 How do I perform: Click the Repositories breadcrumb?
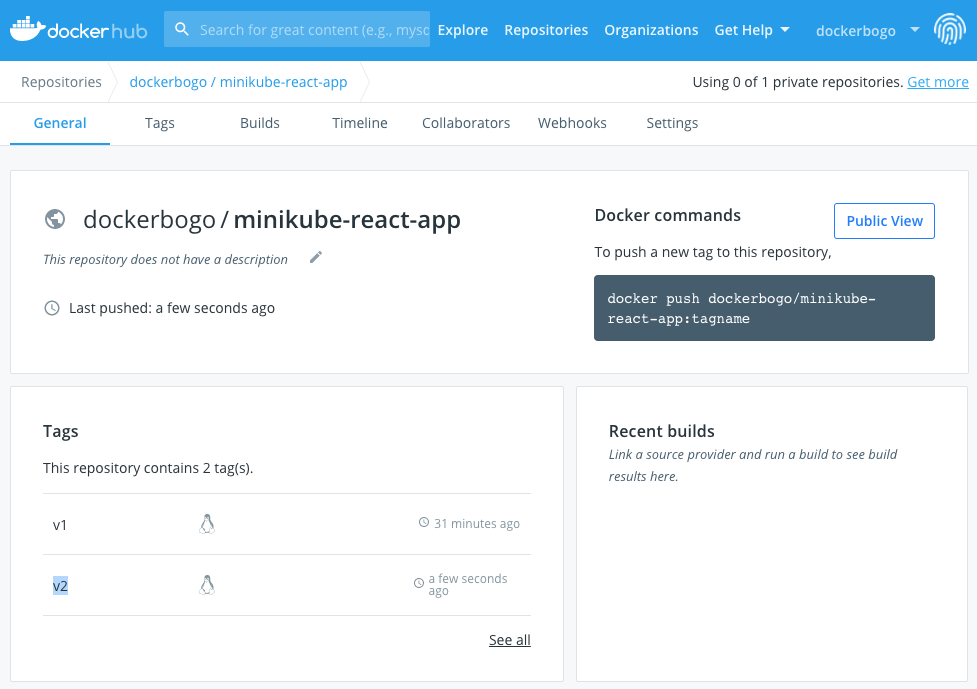(x=61, y=82)
